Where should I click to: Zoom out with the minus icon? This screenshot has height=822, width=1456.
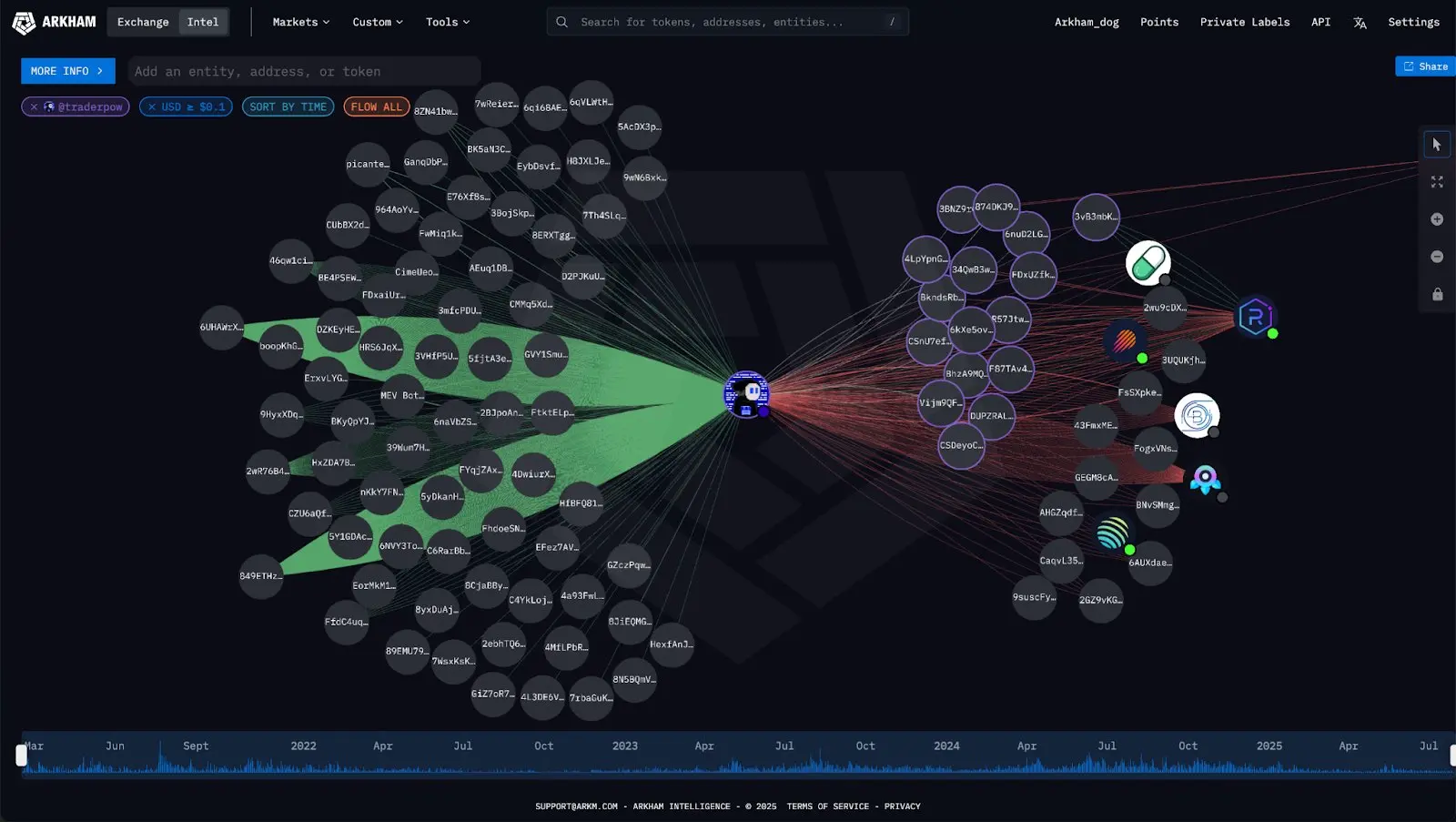tap(1437, 257)
